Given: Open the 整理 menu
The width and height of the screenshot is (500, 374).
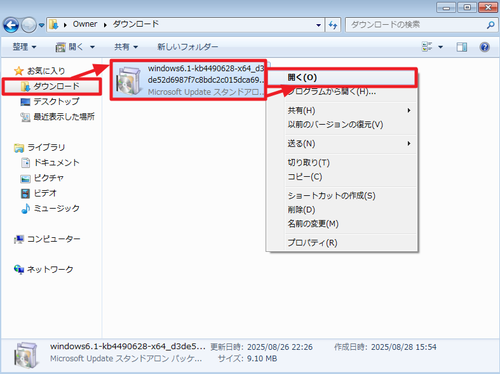Looking at the screenshot, I should point(24,47).
